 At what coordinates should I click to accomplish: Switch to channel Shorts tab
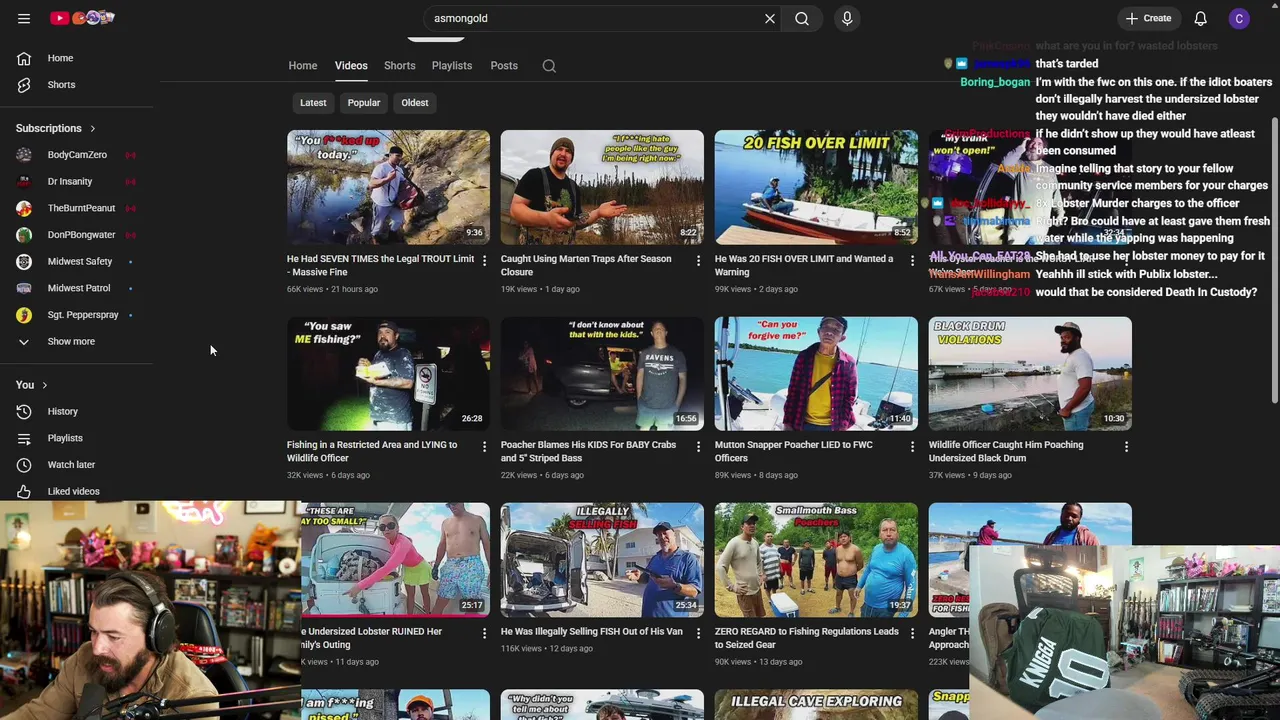(x=400, y=66)
